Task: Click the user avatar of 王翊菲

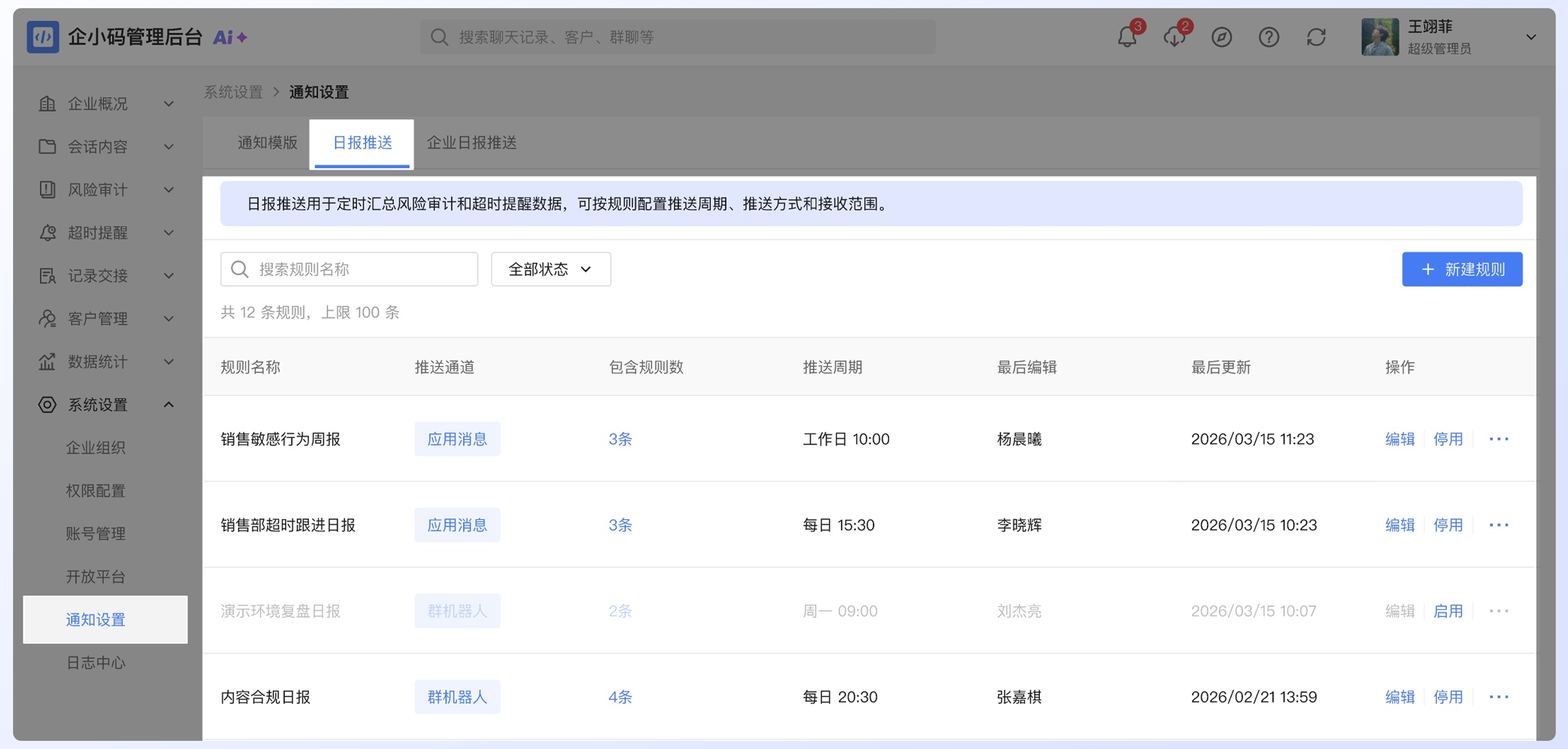Action: click(1380, 37)
